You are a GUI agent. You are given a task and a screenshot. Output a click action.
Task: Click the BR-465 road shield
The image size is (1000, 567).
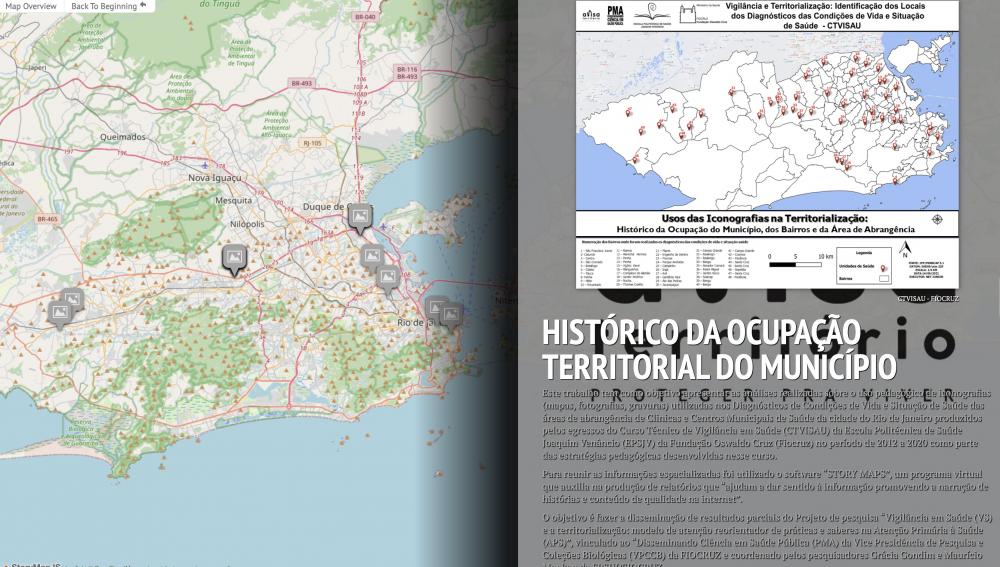(47, 219)
